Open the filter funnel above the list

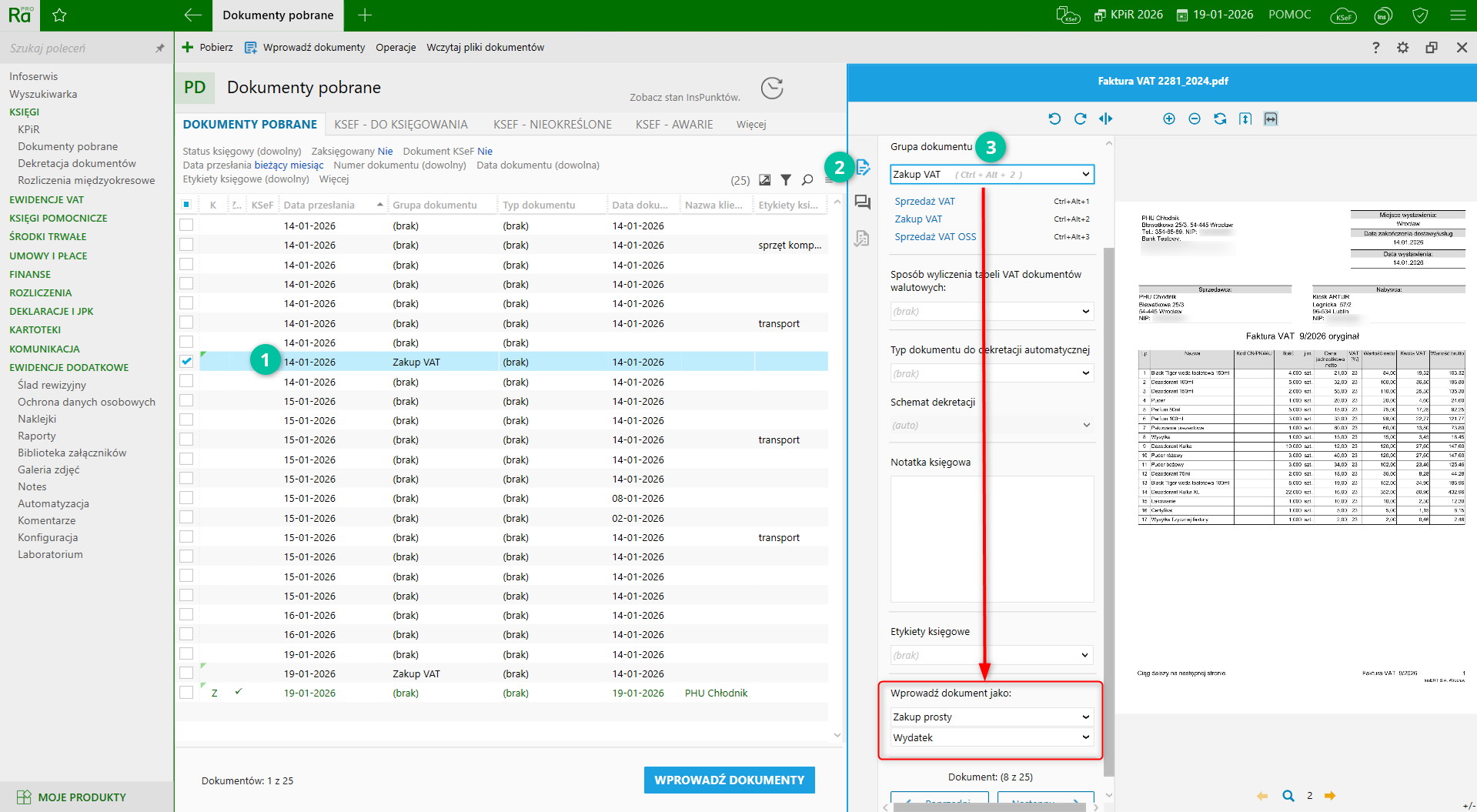pos(786,180)
